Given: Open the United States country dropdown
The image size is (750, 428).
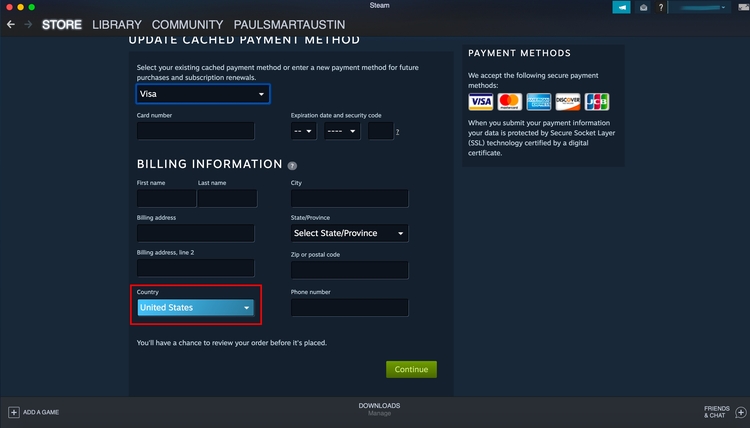Looking at the screenshot, I should 196,307.
